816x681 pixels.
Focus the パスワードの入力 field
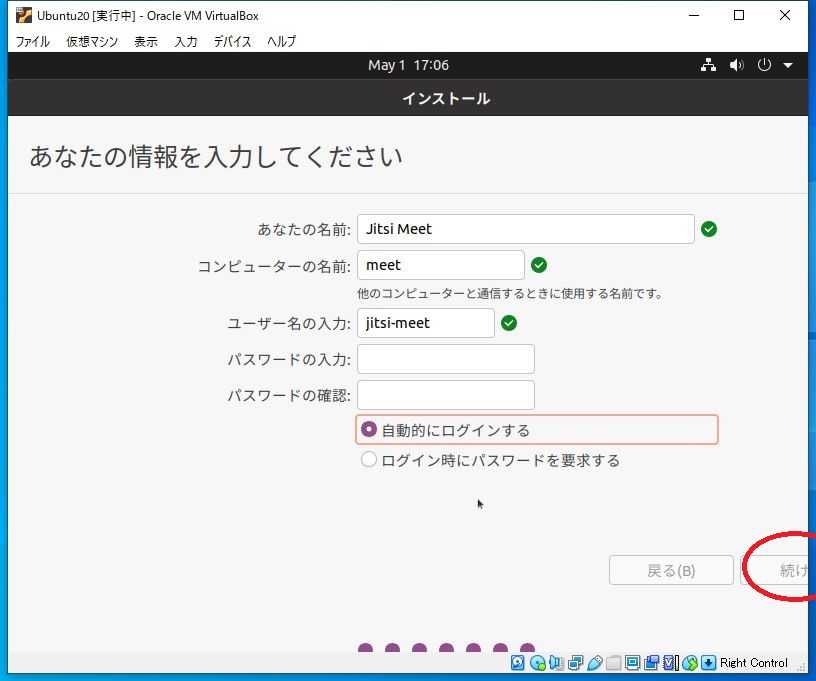point(446,359)
